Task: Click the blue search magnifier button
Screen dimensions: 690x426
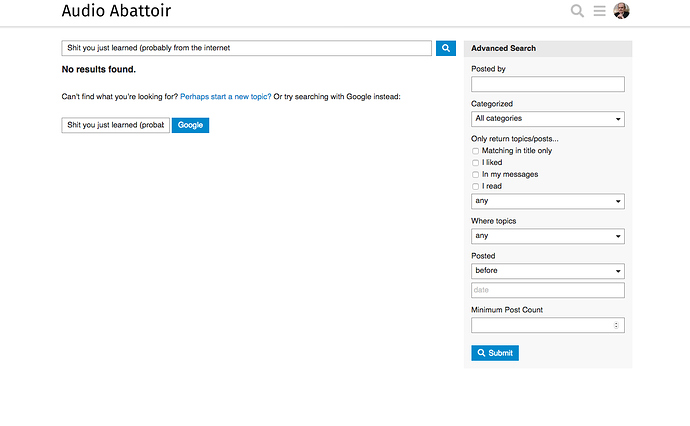Action: pyautogui.click(x=446, y=47)
